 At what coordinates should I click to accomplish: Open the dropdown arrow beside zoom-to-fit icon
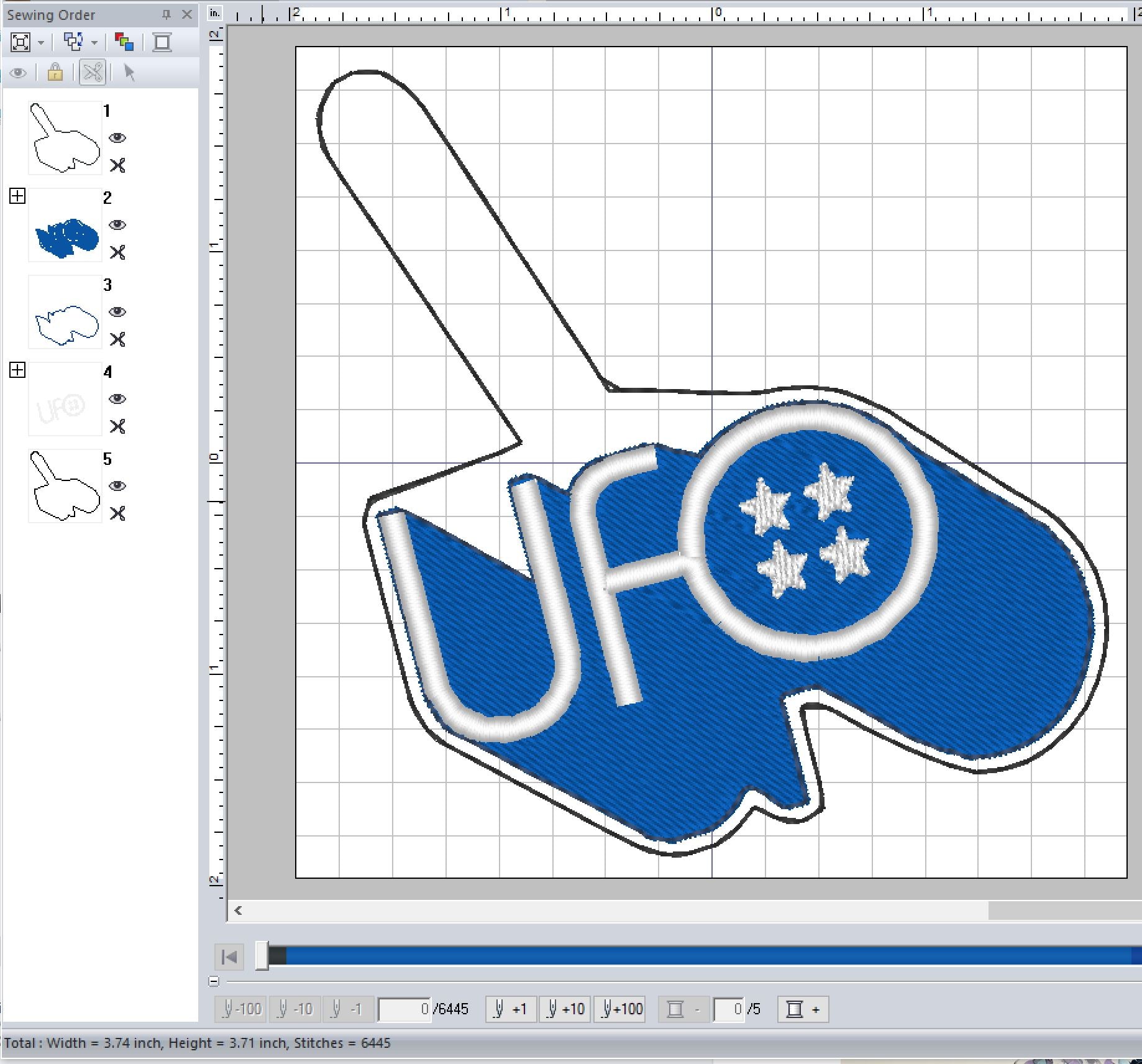tap(41, 43)
